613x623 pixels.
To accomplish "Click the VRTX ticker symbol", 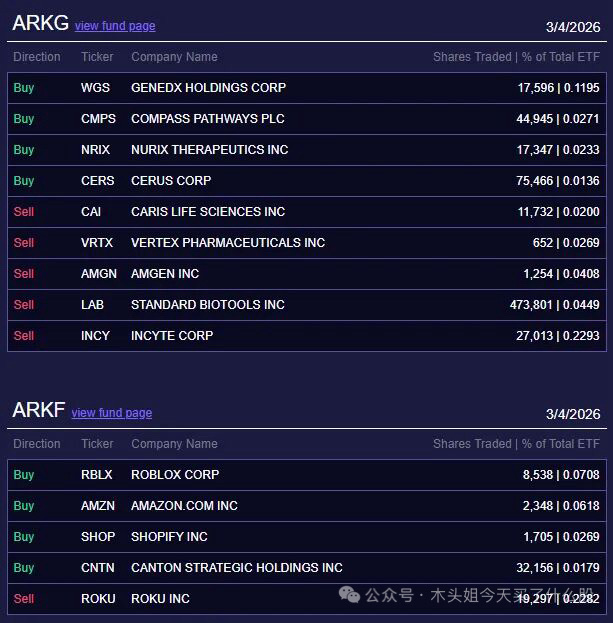I will tap(97, 243).
